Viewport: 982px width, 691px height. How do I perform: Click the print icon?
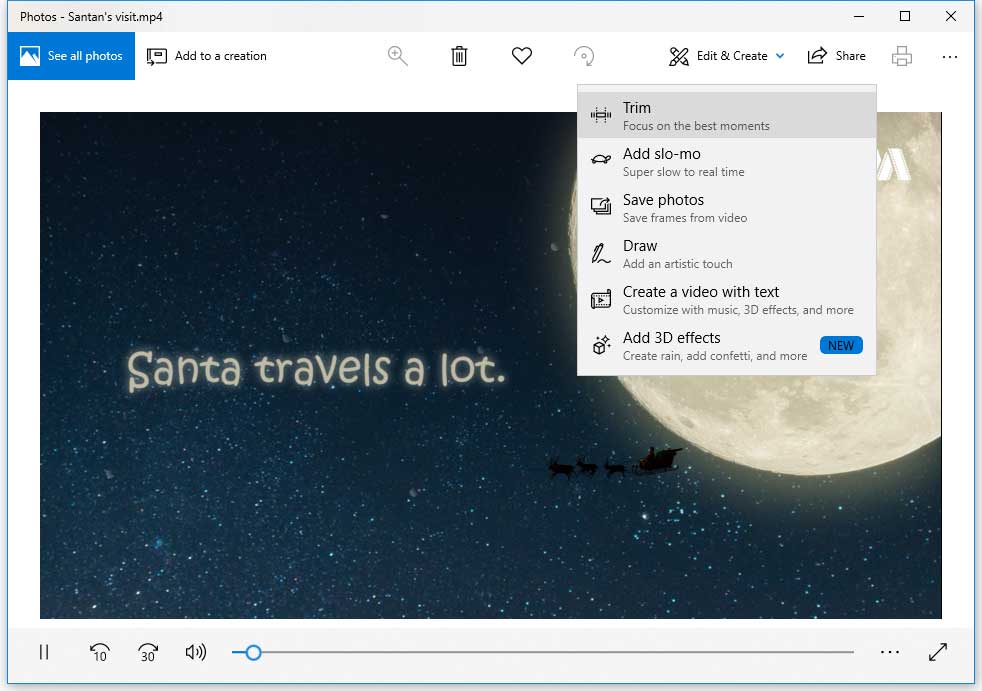pos(901,56)
